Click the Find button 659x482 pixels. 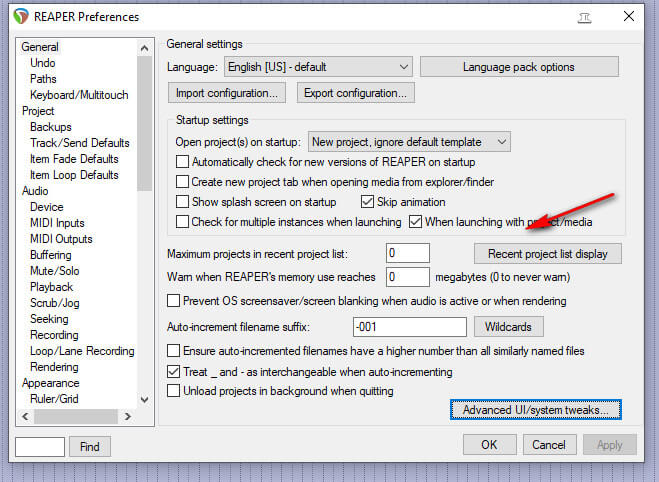click(x=90, y=446)
